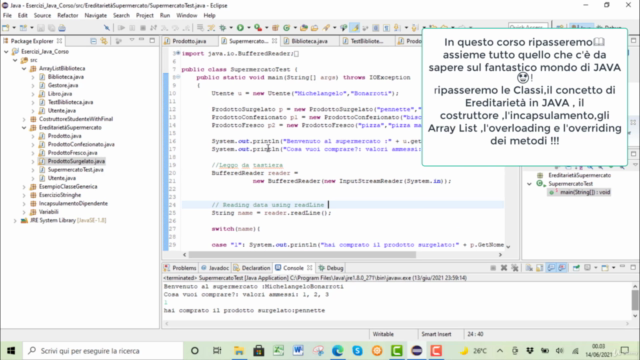Open Task View on the taskbar
Viewport: 640px width, 360px height.
[x=217, y=351]
